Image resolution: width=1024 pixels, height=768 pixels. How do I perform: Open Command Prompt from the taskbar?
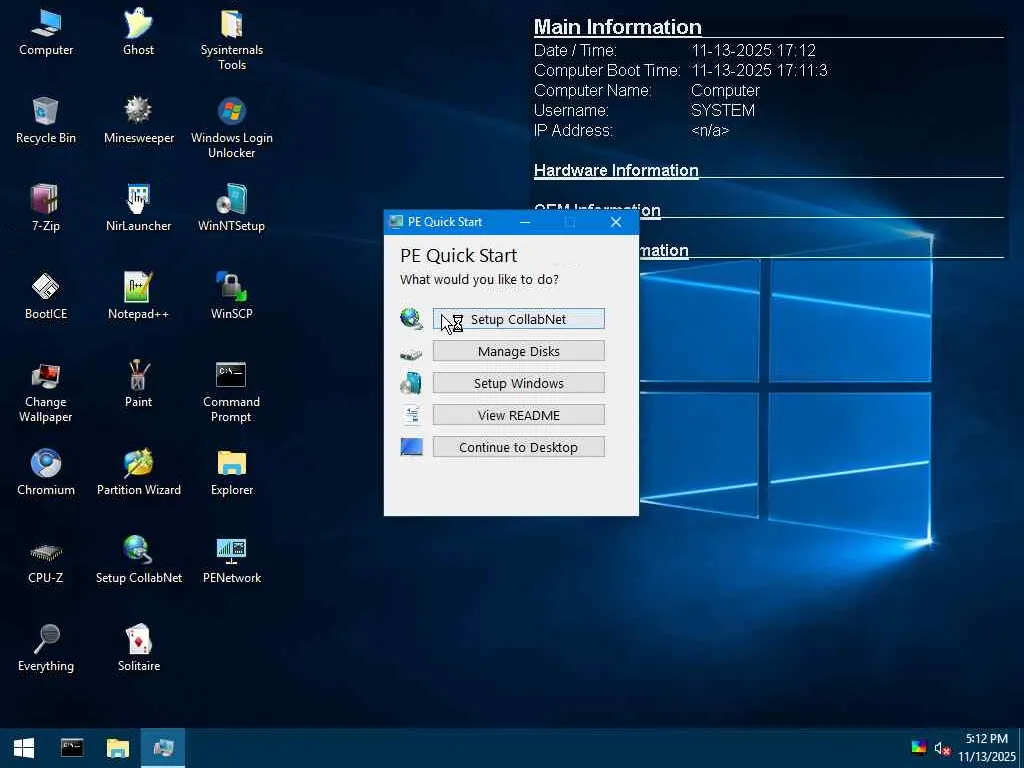(x=72, y=748)
